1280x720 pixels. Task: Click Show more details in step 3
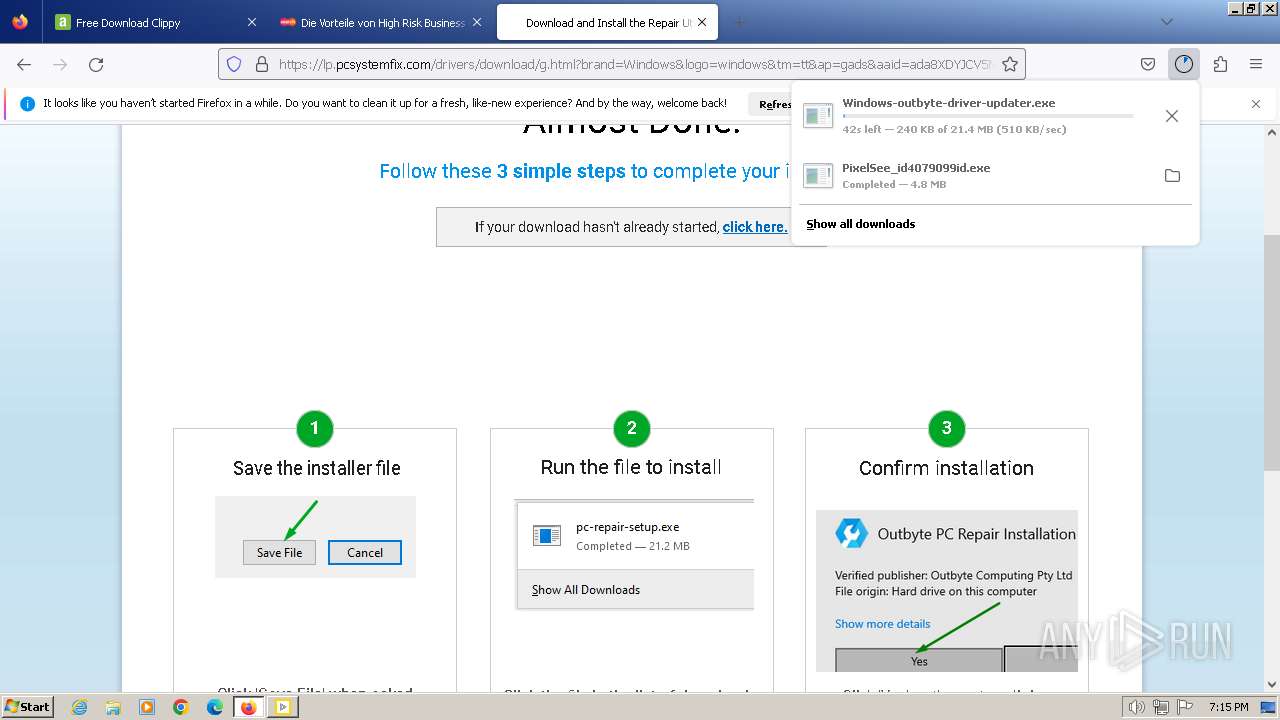(882, 624)
